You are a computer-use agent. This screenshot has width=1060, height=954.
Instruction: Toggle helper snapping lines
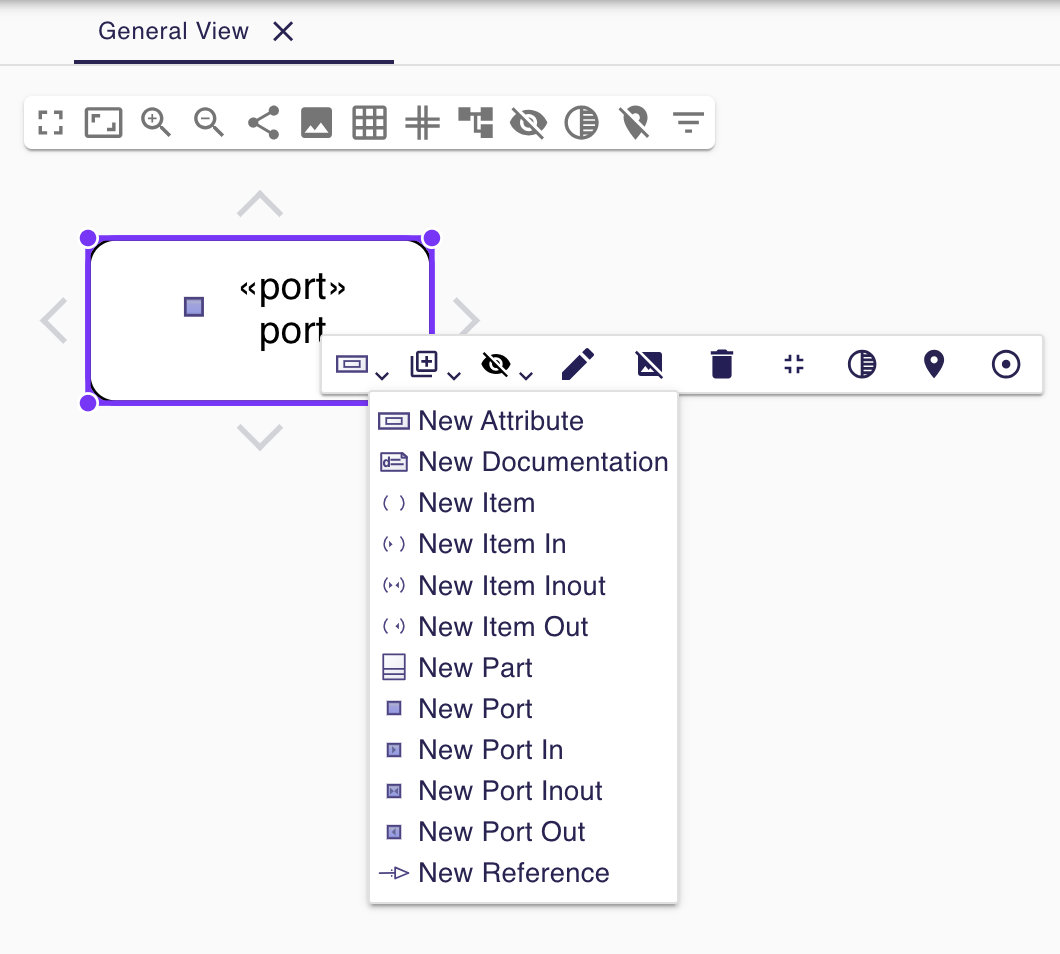click(x=422, y=123)
